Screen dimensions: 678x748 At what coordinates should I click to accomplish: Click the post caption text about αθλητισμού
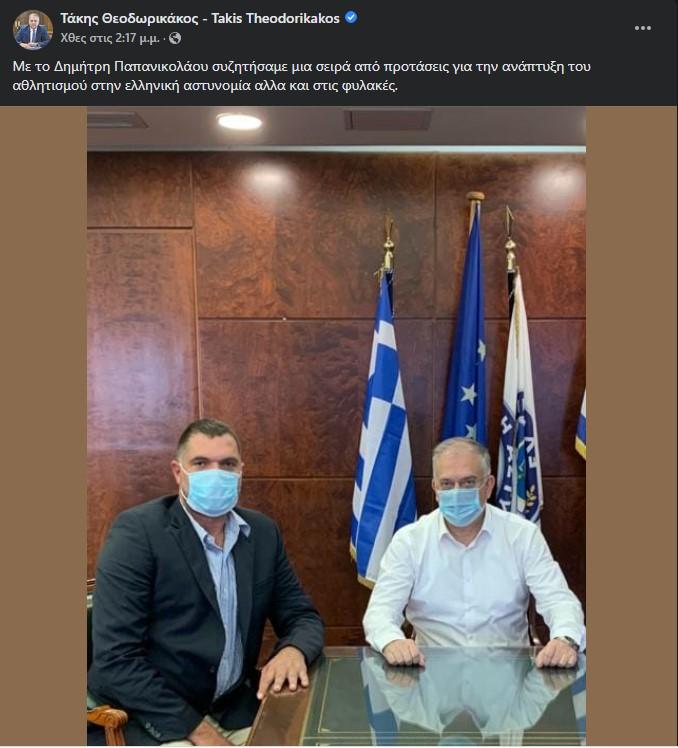click(301, 76)
